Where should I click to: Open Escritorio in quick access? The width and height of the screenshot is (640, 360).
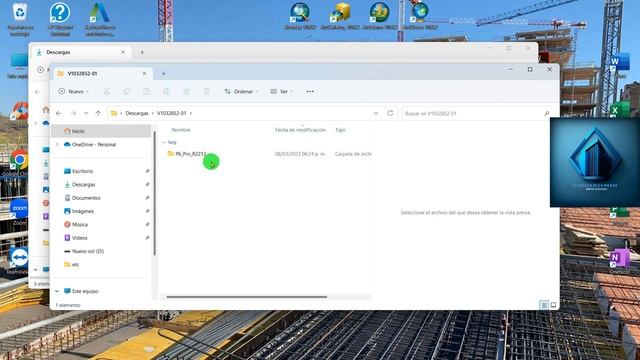(x=82, y=171)
